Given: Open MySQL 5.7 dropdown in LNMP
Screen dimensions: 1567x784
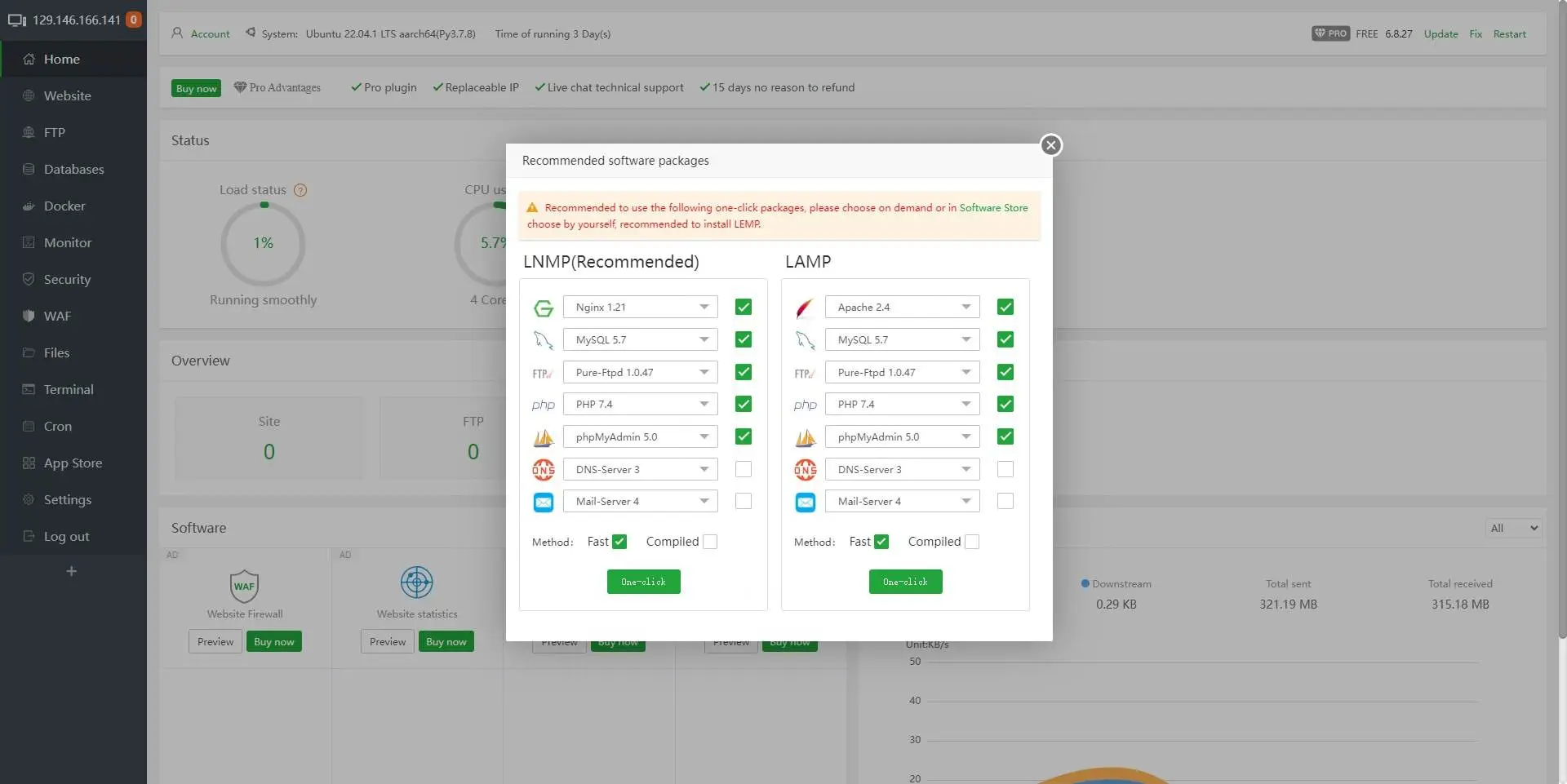Looking at the screenshot, I should pos(641,339).
